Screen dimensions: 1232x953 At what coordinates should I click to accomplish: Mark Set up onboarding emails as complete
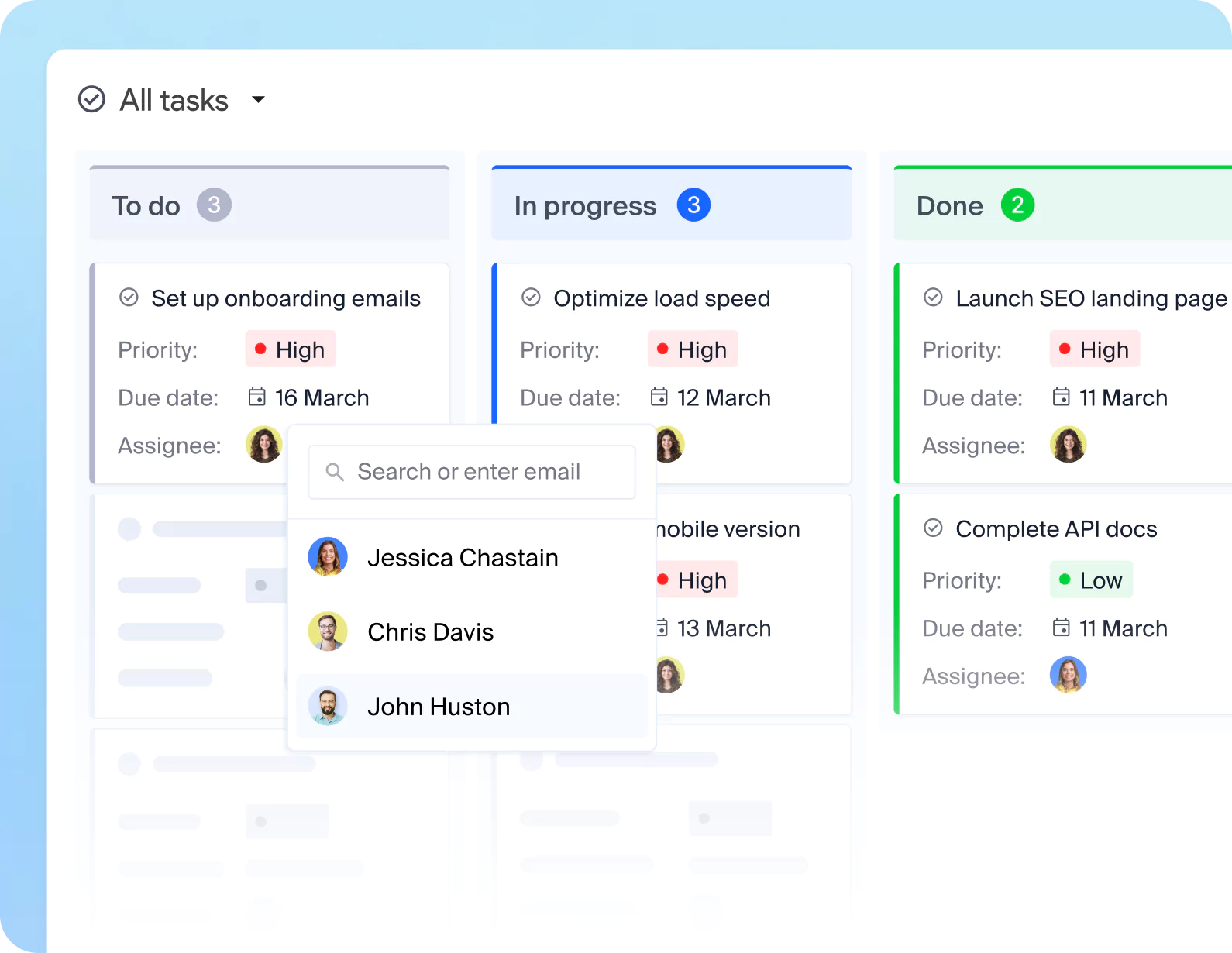tap(129, 298)
